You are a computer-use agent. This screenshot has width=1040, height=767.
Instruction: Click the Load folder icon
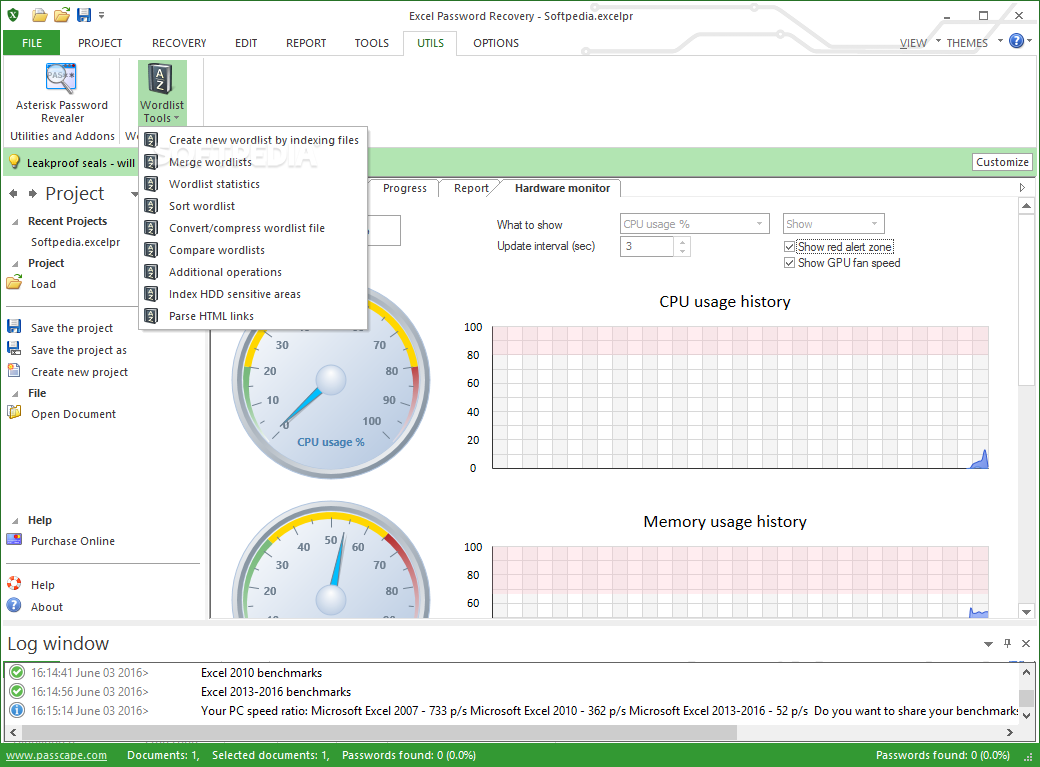click(x=14, y=283)
